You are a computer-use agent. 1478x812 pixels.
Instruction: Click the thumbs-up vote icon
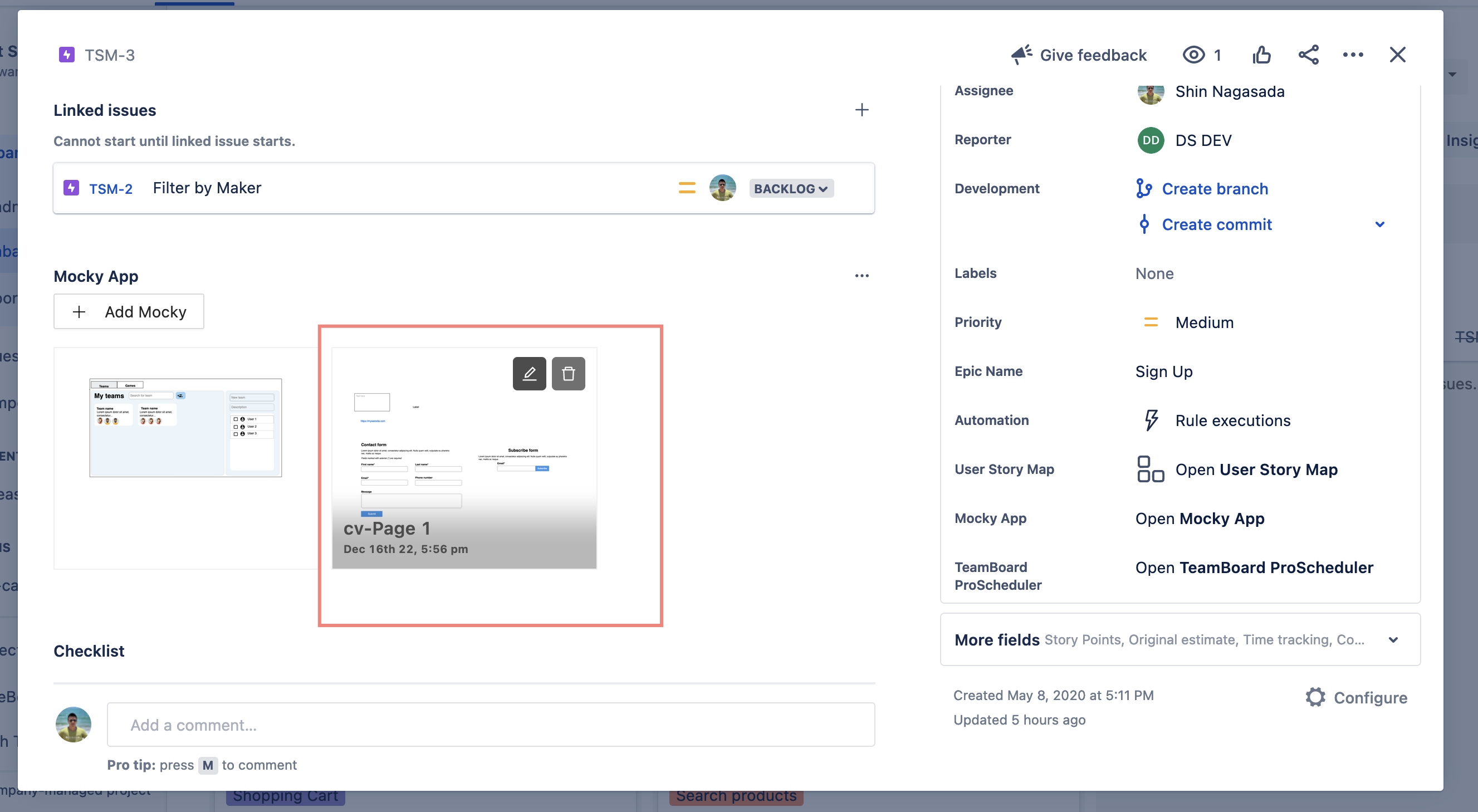[x=1261, y=55]
